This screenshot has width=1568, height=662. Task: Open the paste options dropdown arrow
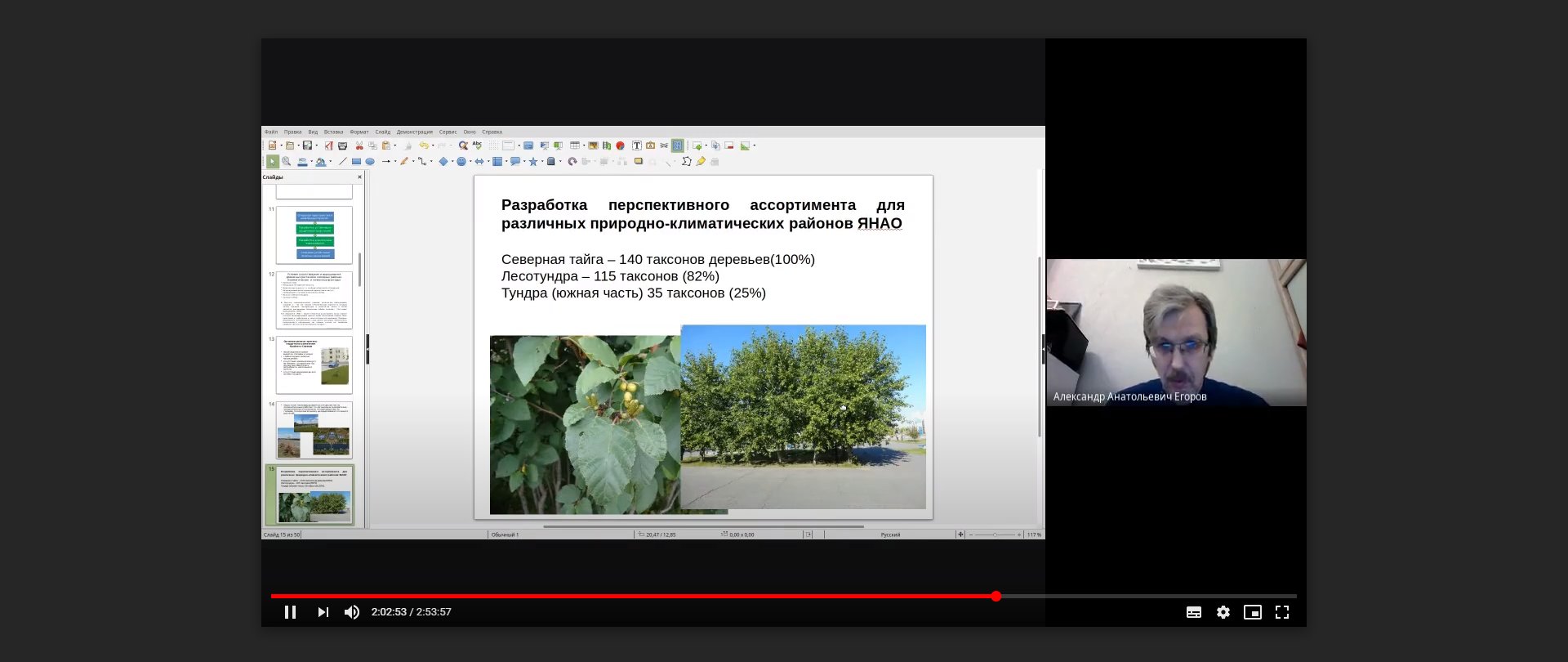(x=395, y=145)
